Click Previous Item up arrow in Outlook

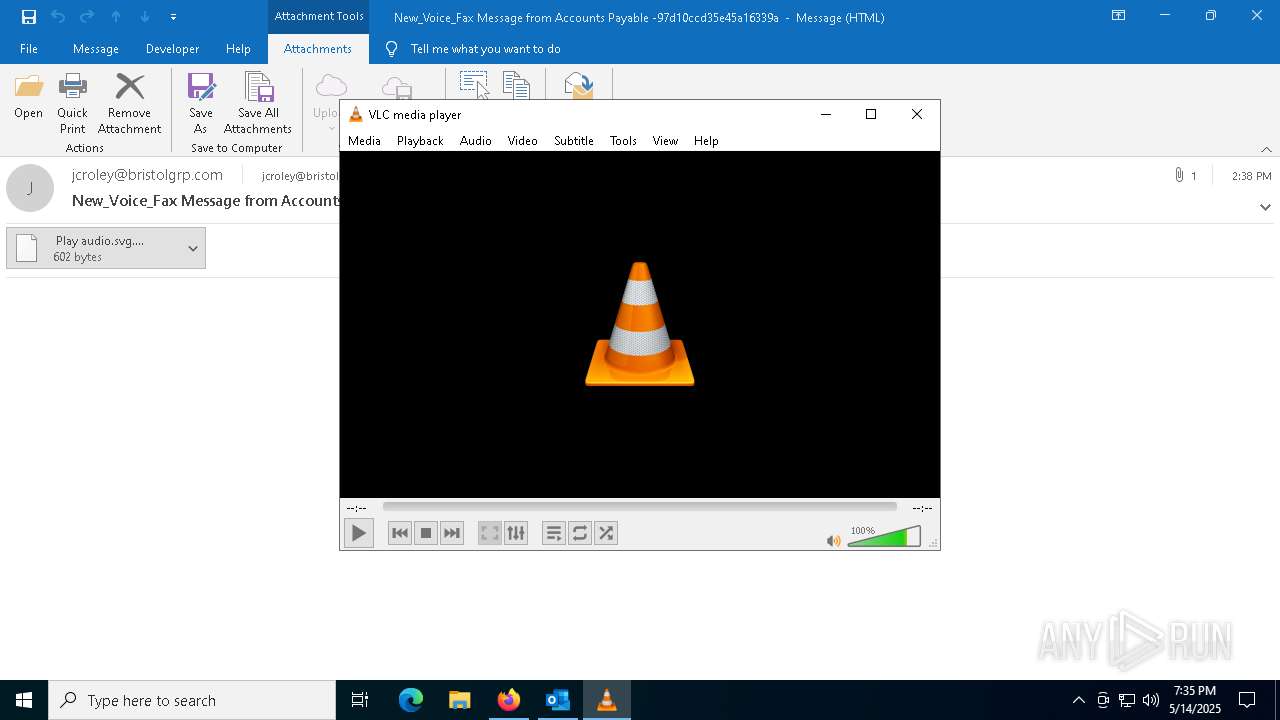116,17
